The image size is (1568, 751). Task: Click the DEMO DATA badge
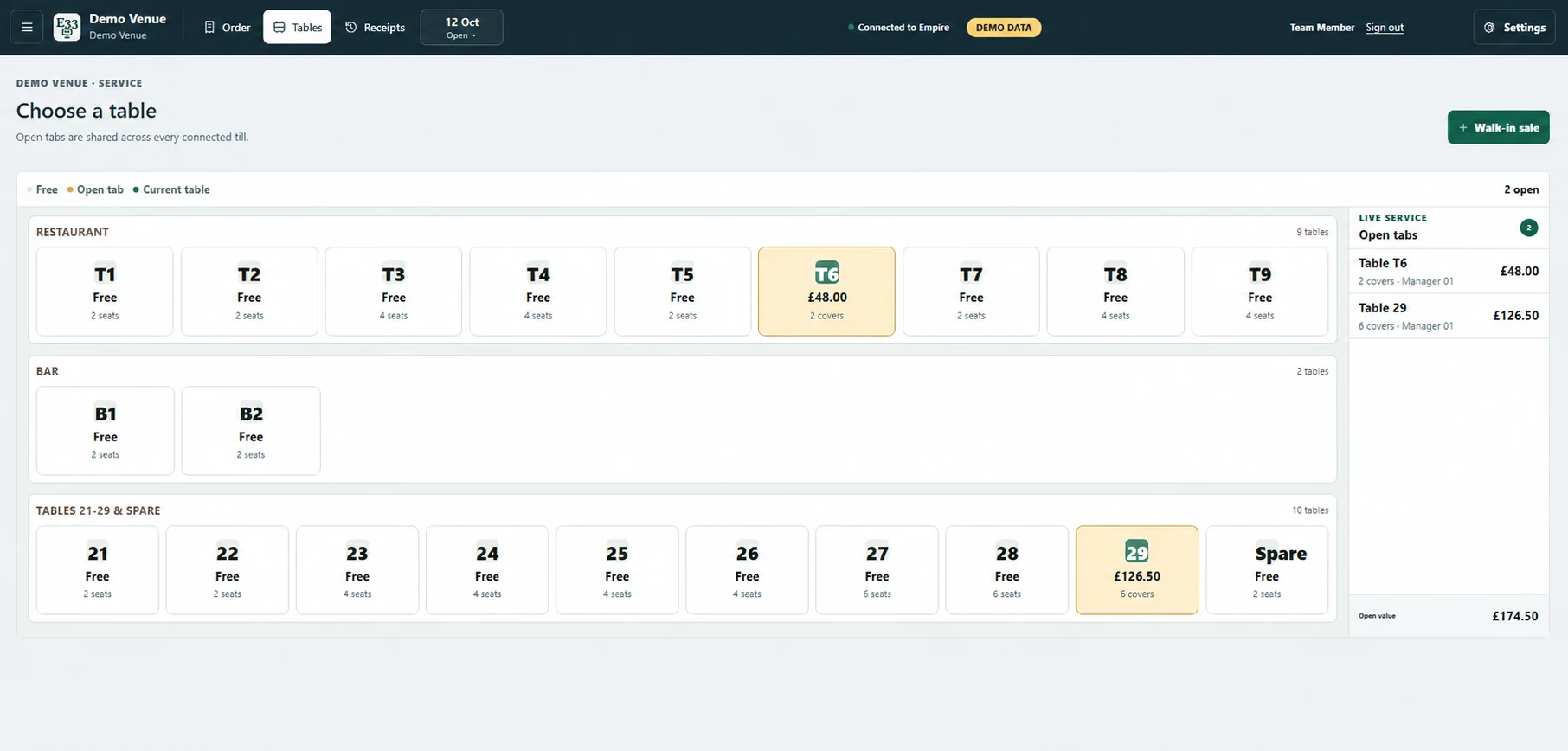(1004, 28)
